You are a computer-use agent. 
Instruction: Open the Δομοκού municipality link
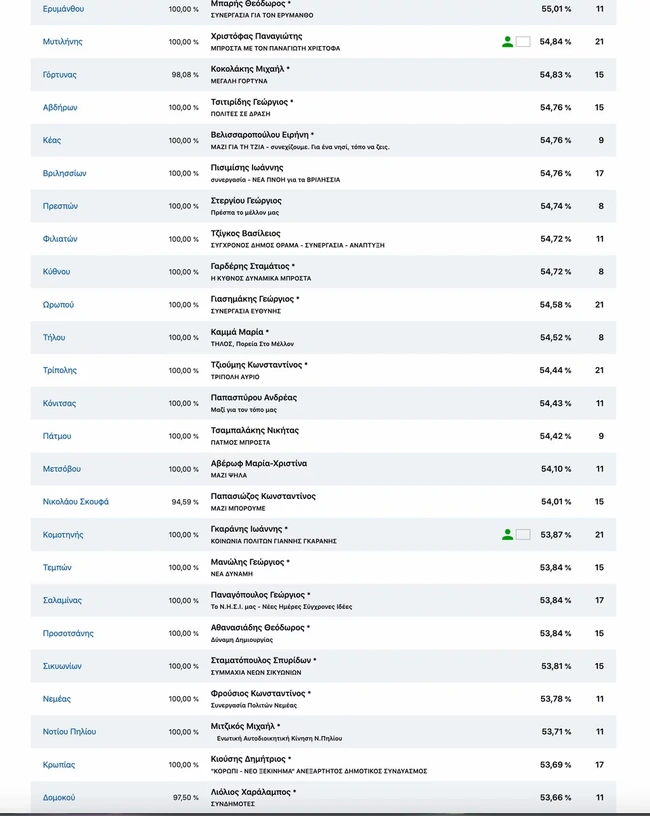[x=58, y=798]
